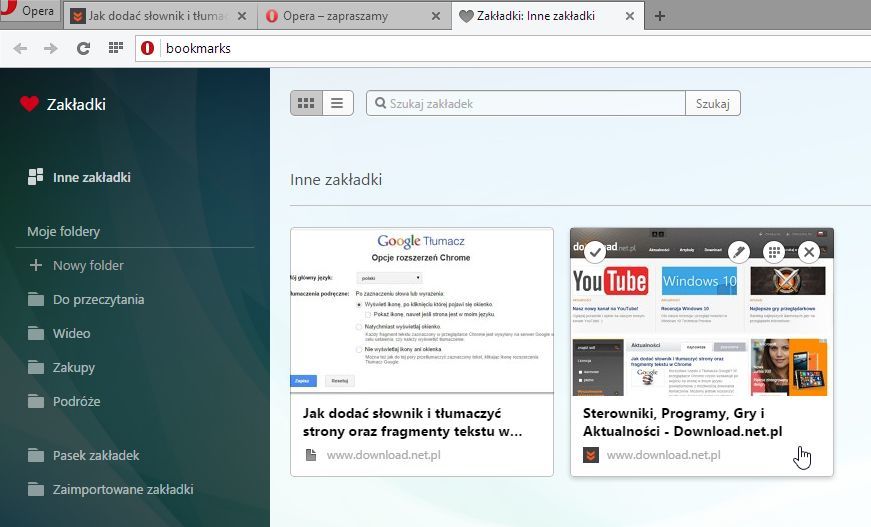Screen dimensions: 871x527
Task: Open a new tab with the plus button
Action: pos(659,16)
